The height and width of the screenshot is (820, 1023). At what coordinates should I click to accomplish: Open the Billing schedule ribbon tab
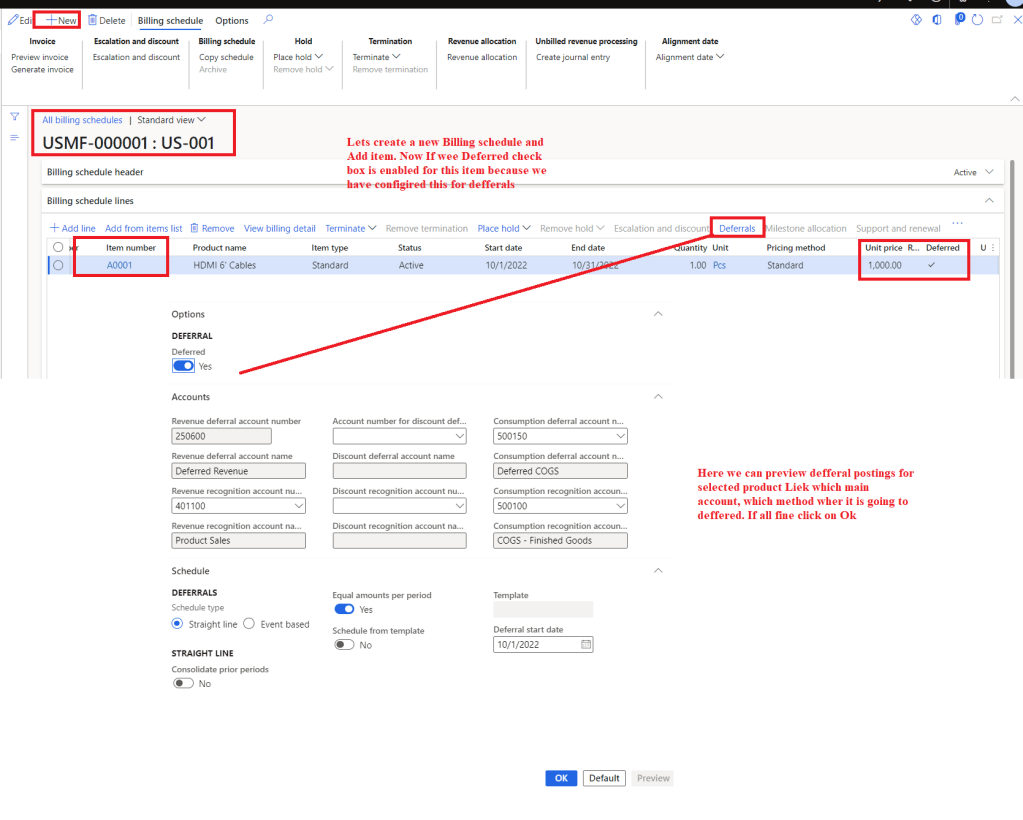coord(170,21)
